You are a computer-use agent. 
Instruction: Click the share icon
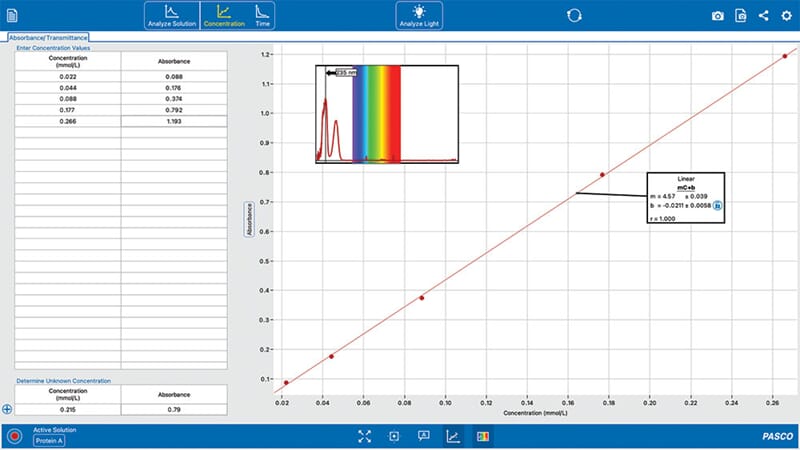[764, 16]
